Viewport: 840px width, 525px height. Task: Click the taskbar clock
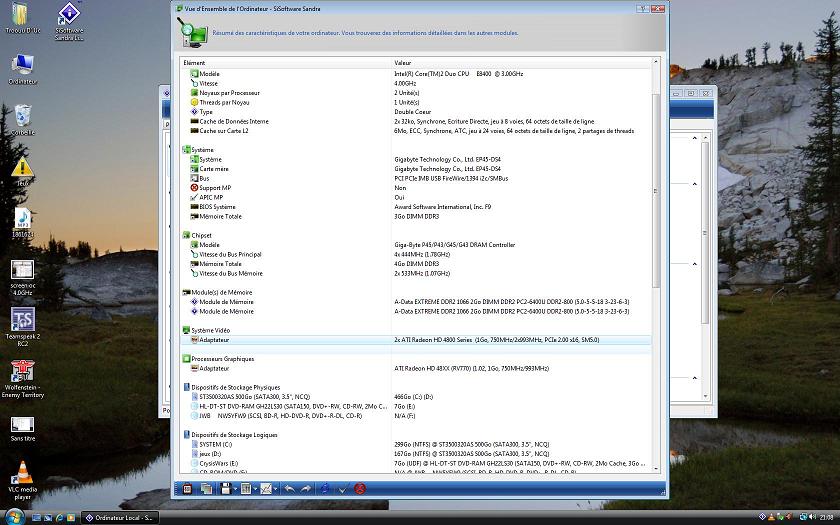[x=826, y=518]
